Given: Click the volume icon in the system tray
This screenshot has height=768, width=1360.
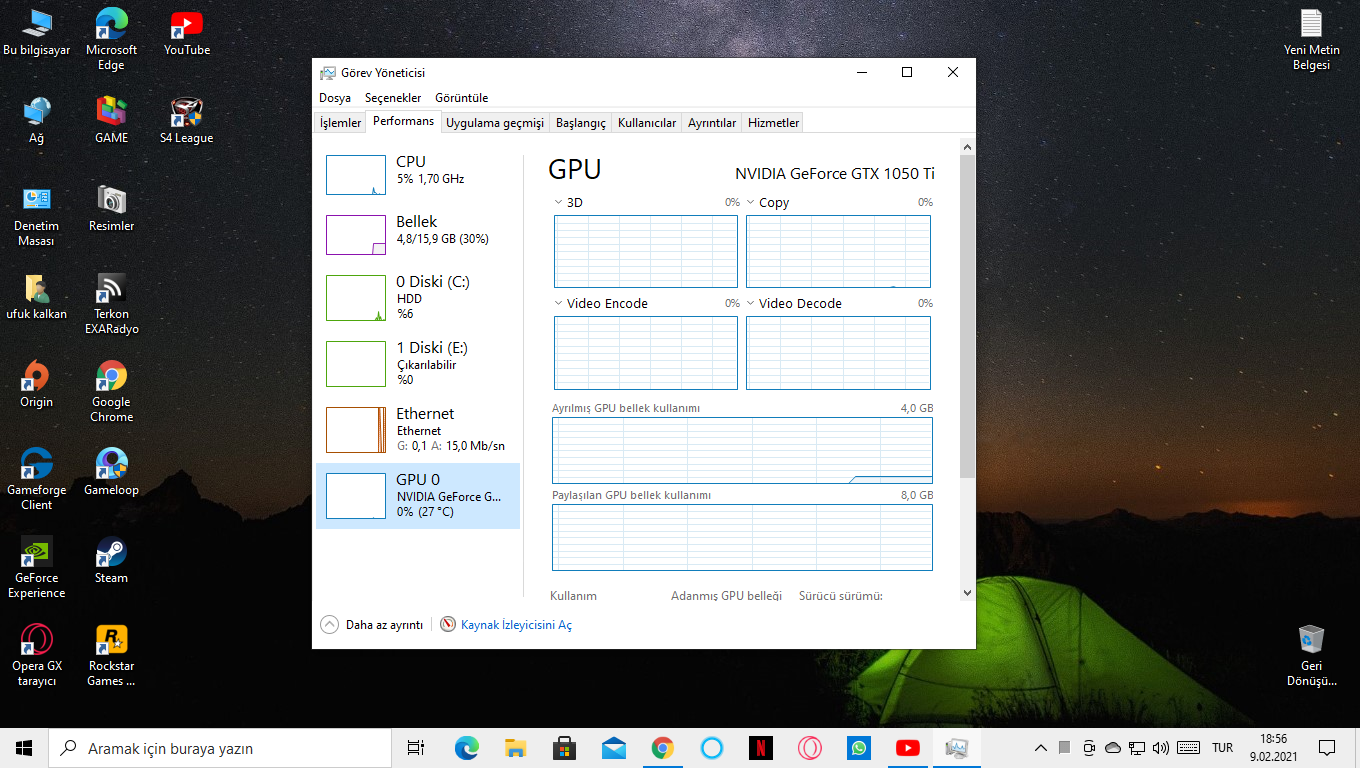Looking at the screenshot, I should [1161, 748].
